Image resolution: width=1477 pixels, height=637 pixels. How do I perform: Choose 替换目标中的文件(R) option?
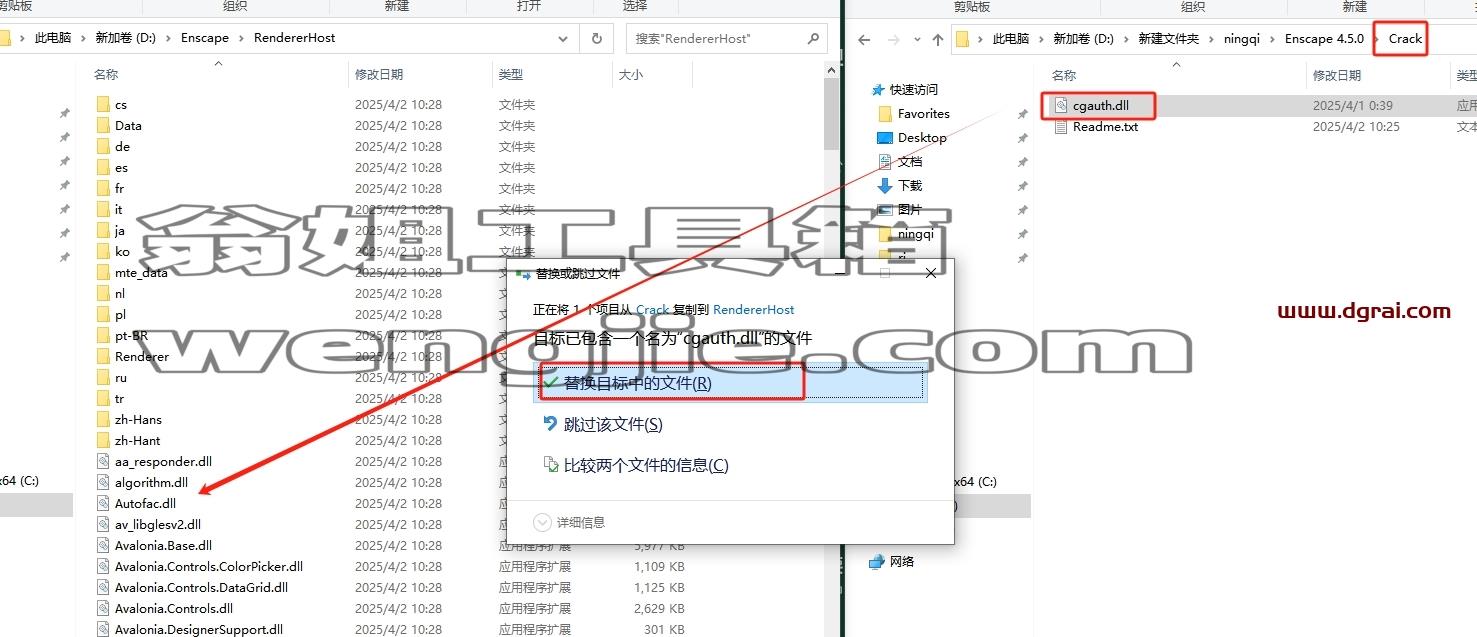(730, 383)
